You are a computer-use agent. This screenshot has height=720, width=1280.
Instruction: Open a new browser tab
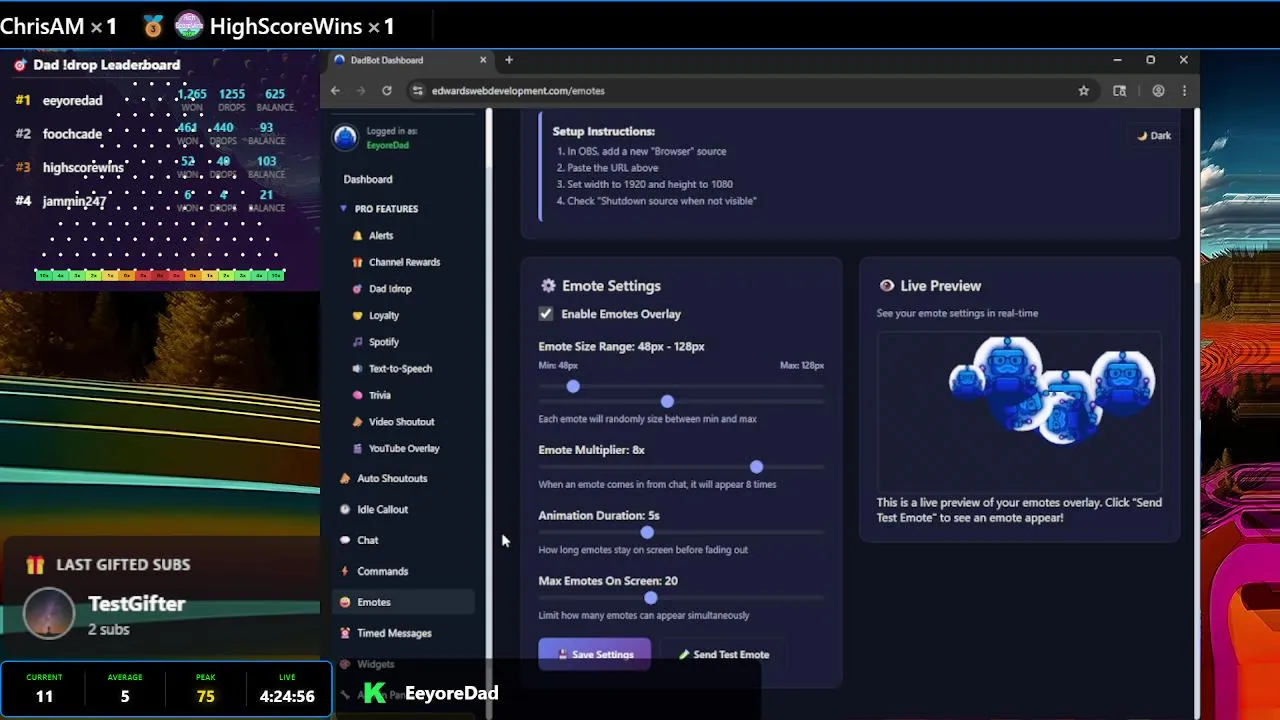click(x=508, y=60)
